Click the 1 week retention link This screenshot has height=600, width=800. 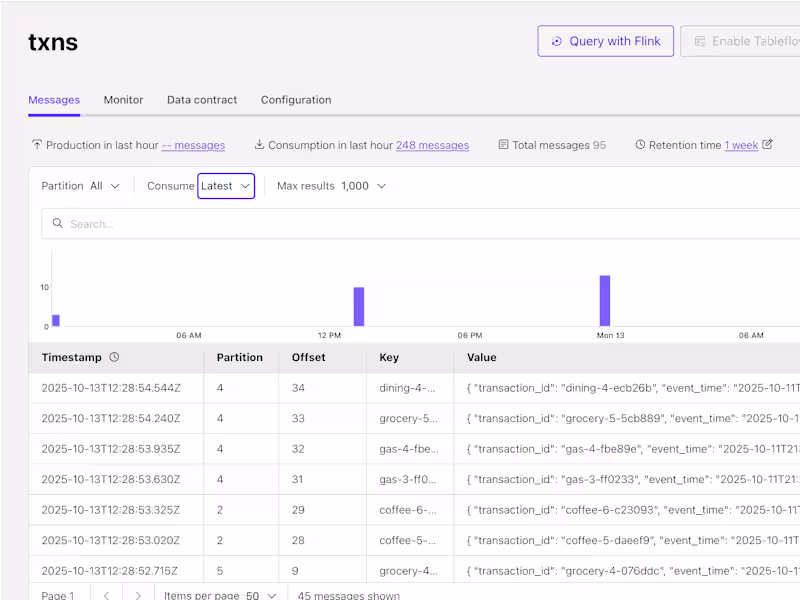pyautogui.click(x=741, y=145)
